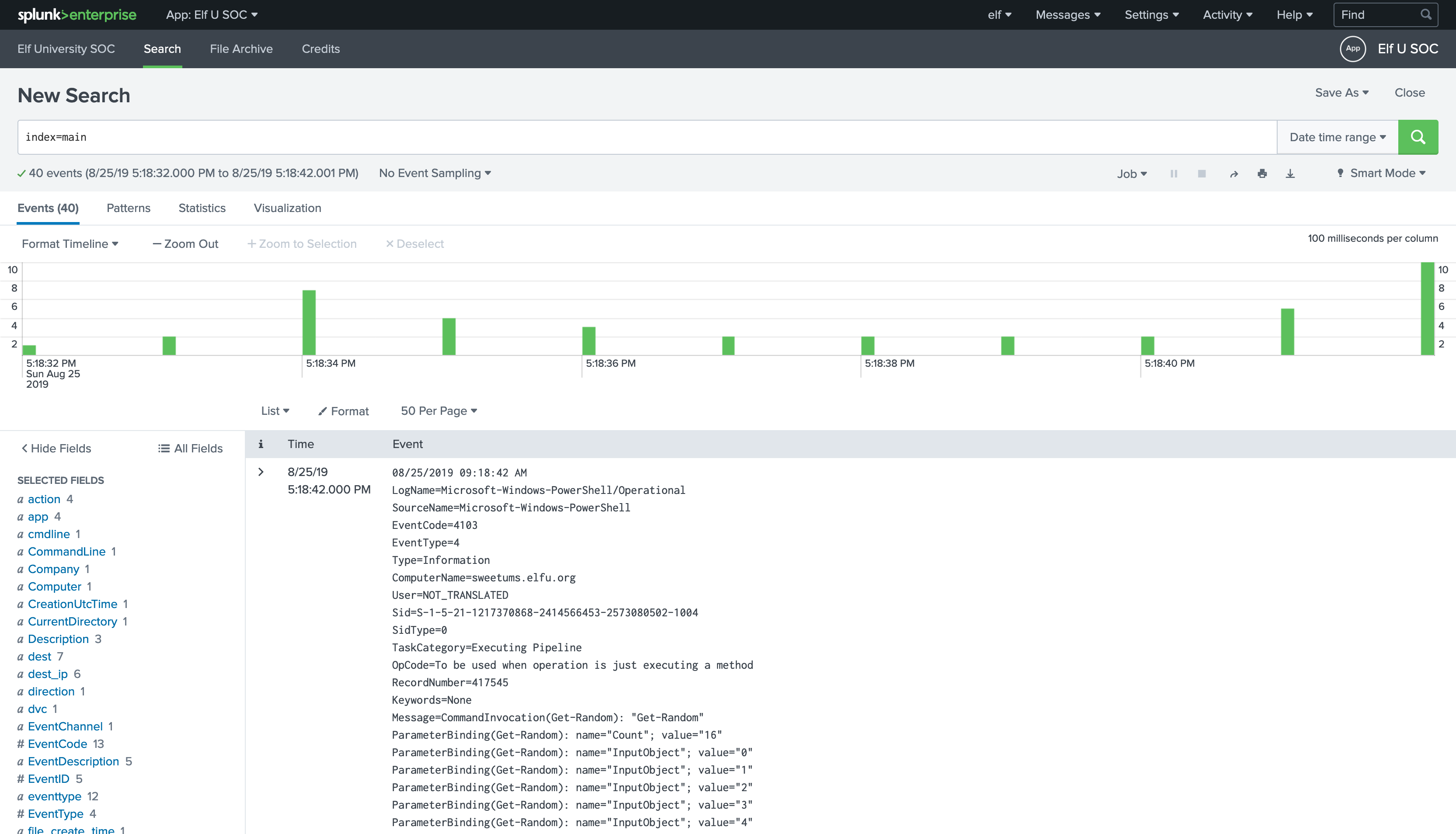Open the Job dropdown menu
The width and height of the screenshot is (1456, 834).
point(1132,174)
